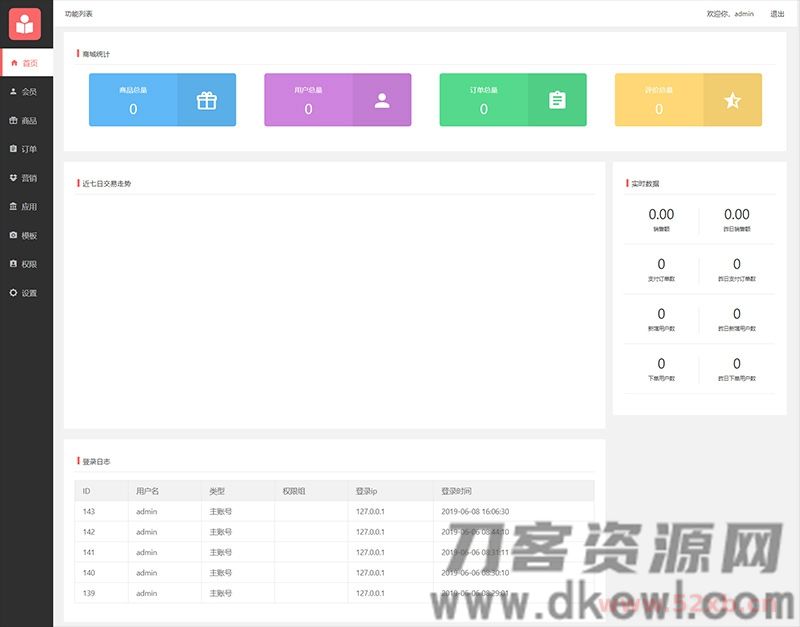Viewport: 800px width, 627px height.
Task: Open the 订单 orders section in sidebar
Action: click(26, 149)
